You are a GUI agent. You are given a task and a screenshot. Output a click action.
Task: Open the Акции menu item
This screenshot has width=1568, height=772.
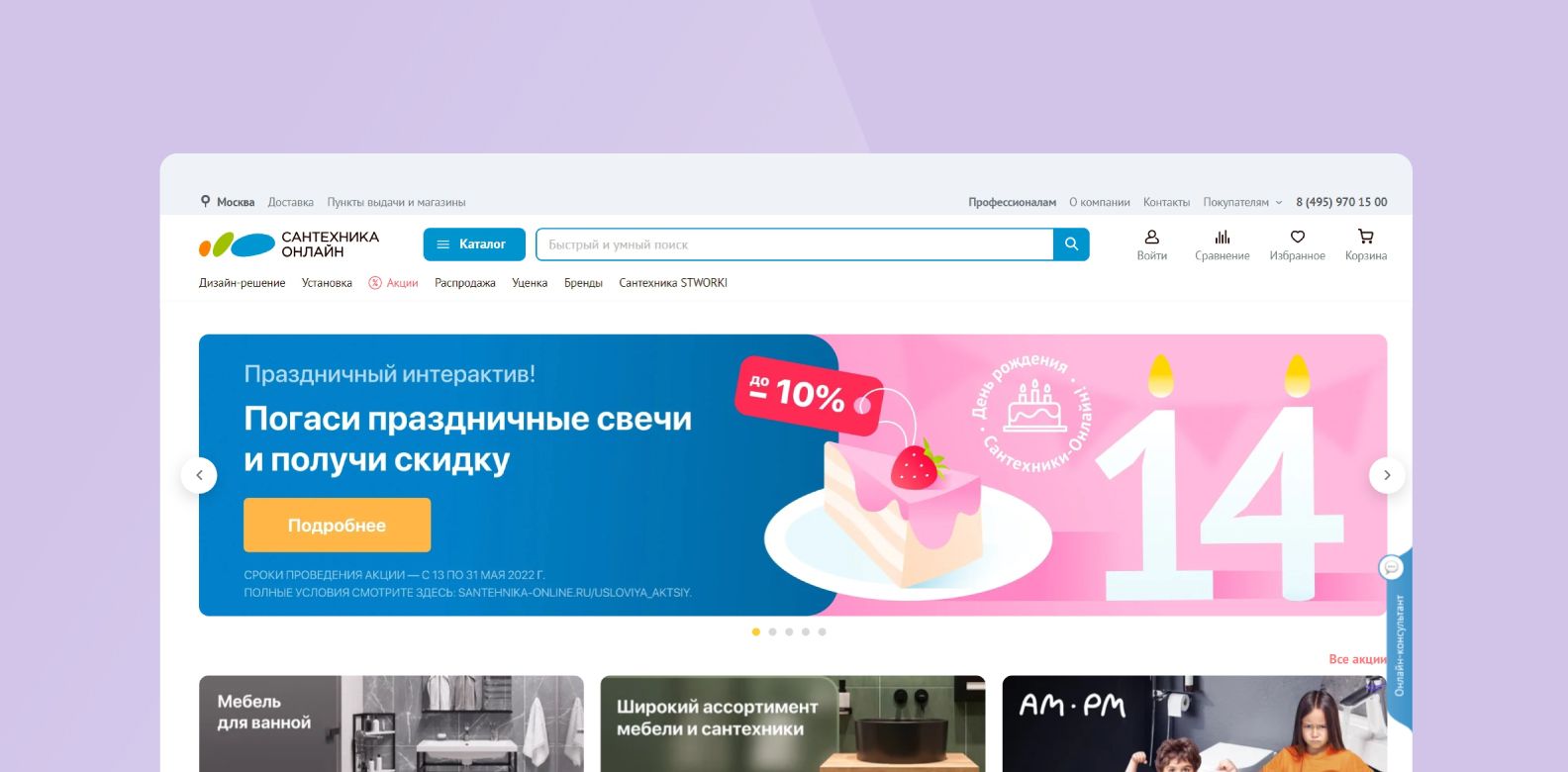point(393,283)
